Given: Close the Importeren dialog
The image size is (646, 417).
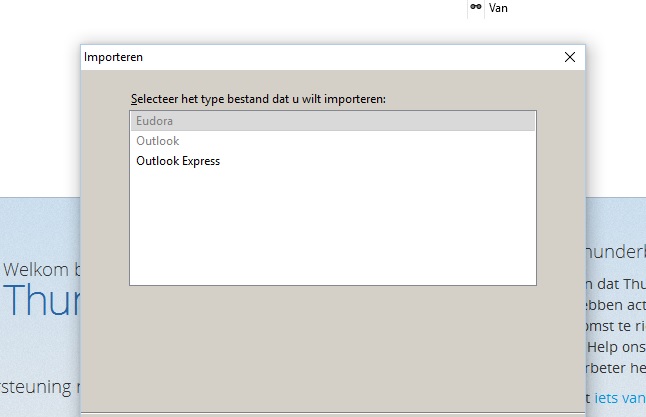Looking at the screenshot, I should coord(570,57).
